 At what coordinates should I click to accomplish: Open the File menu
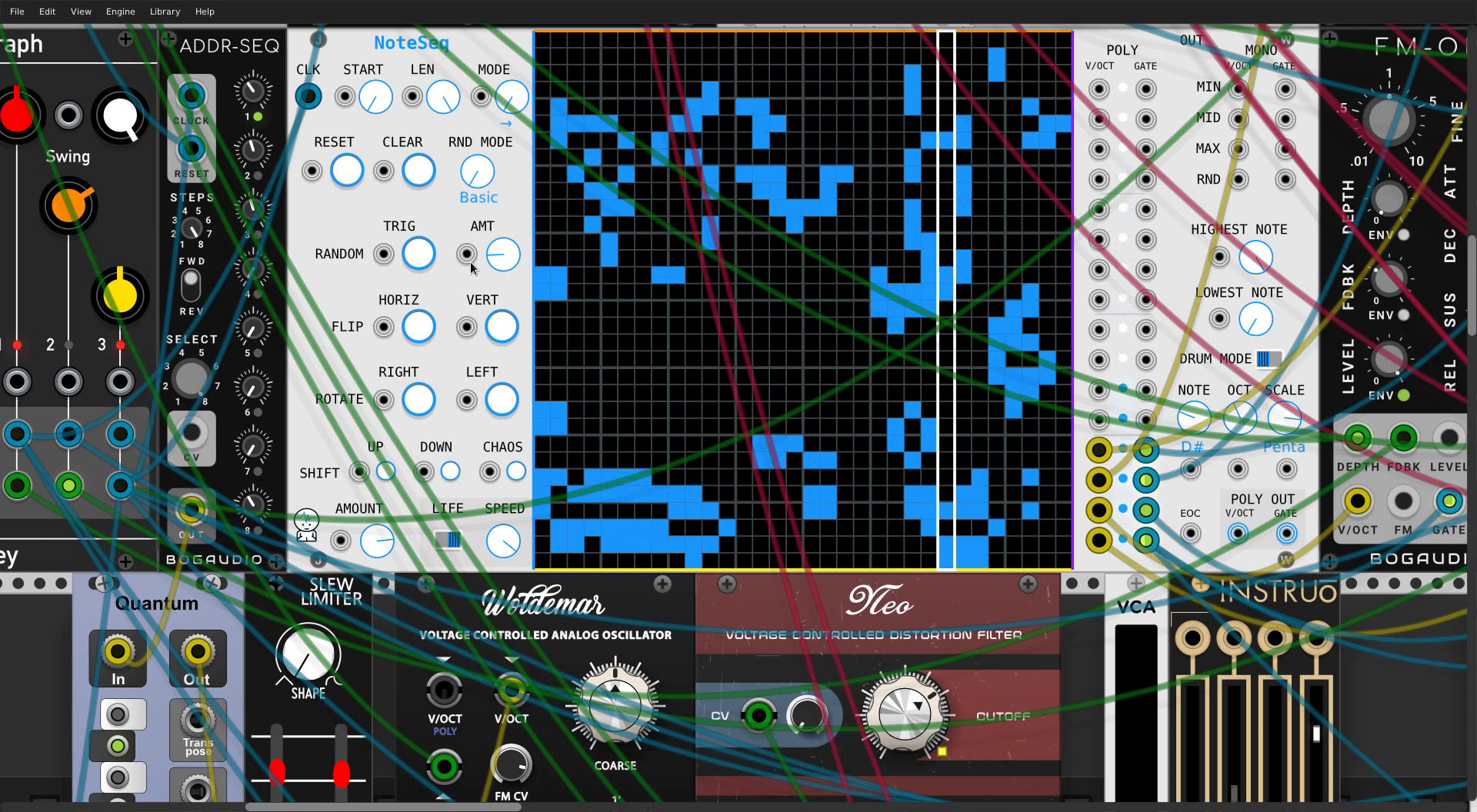click(17, 12)
